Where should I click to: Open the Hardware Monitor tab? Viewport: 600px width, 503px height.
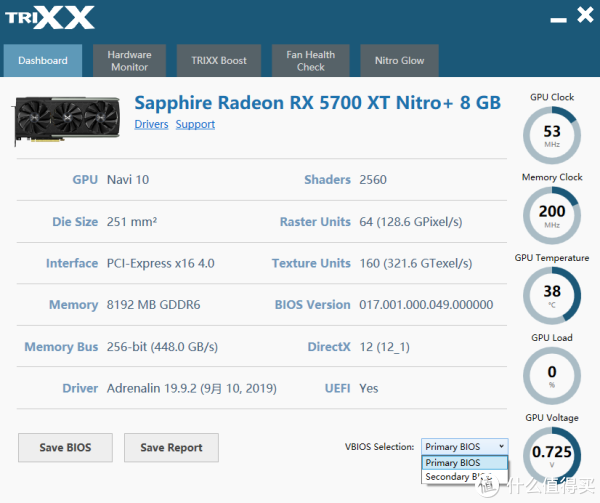click(129, 60)
